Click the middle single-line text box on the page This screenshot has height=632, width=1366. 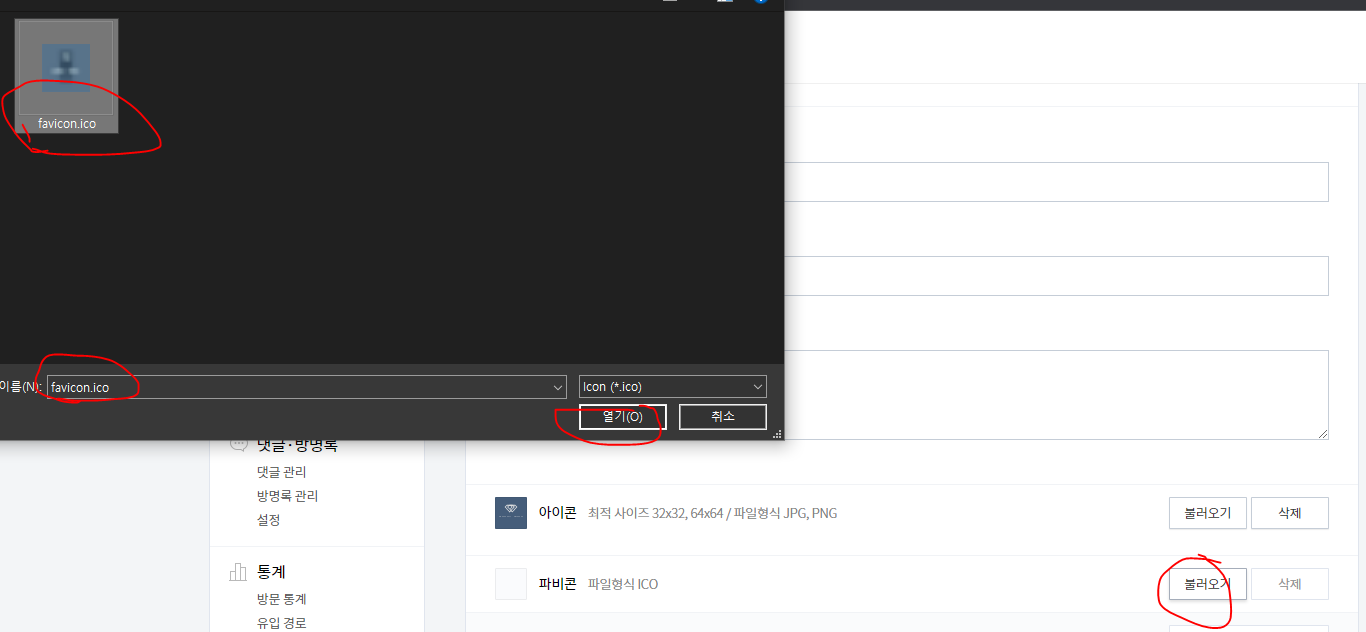(x=1056, y=276)
